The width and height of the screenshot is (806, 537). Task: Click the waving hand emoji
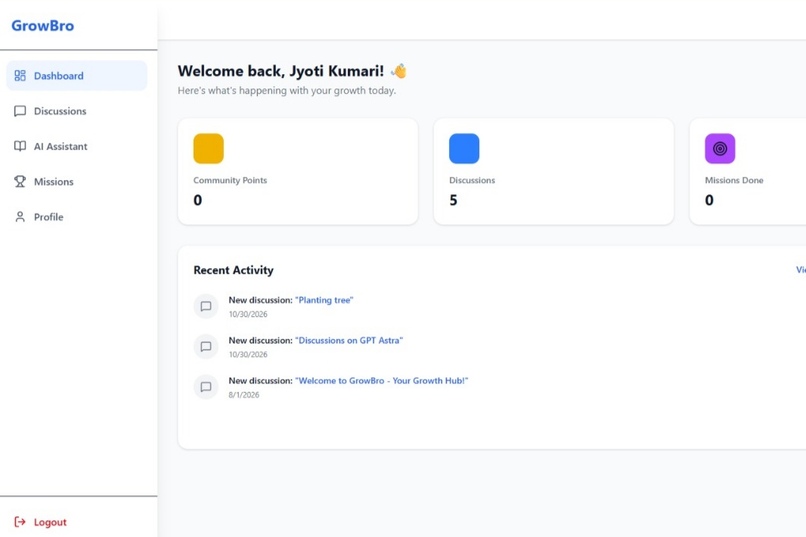[x=398, y=71]
